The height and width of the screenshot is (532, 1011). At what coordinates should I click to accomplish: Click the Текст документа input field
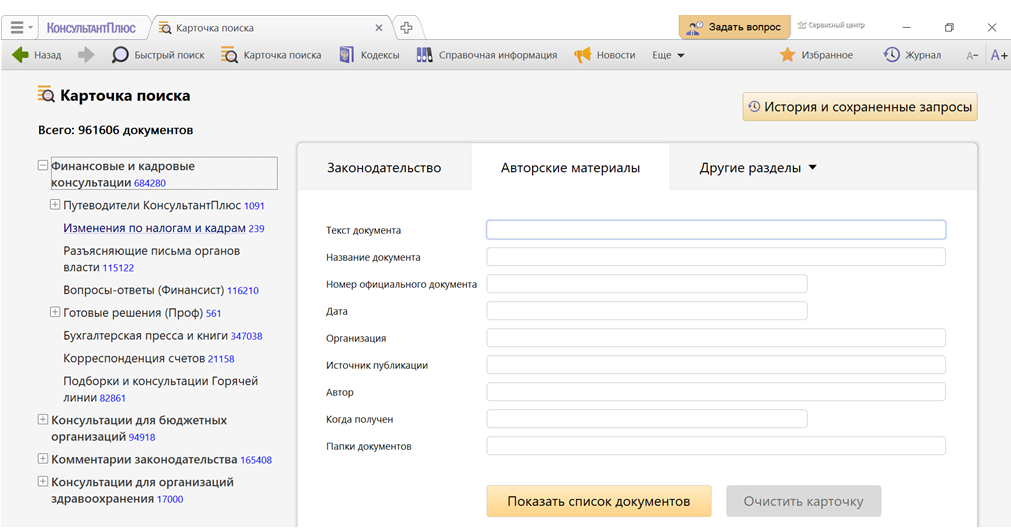coord(716,230)
